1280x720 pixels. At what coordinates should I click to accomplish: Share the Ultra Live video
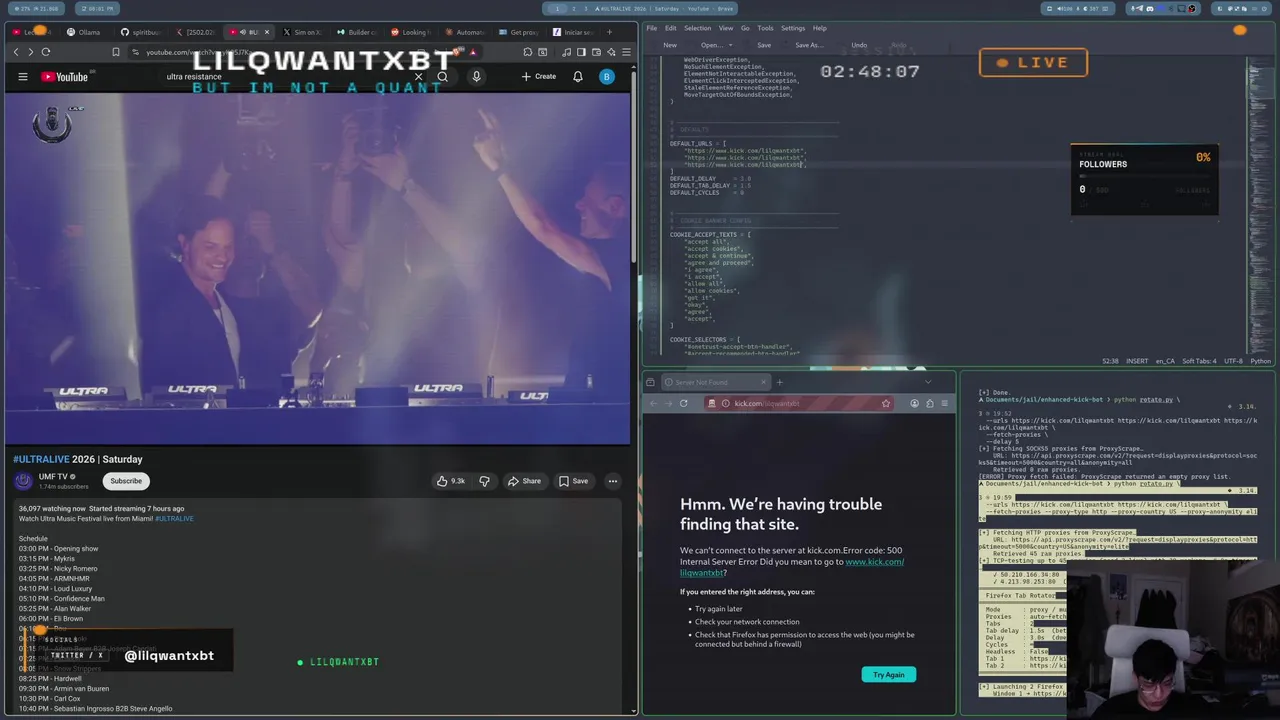coord(524,481)
